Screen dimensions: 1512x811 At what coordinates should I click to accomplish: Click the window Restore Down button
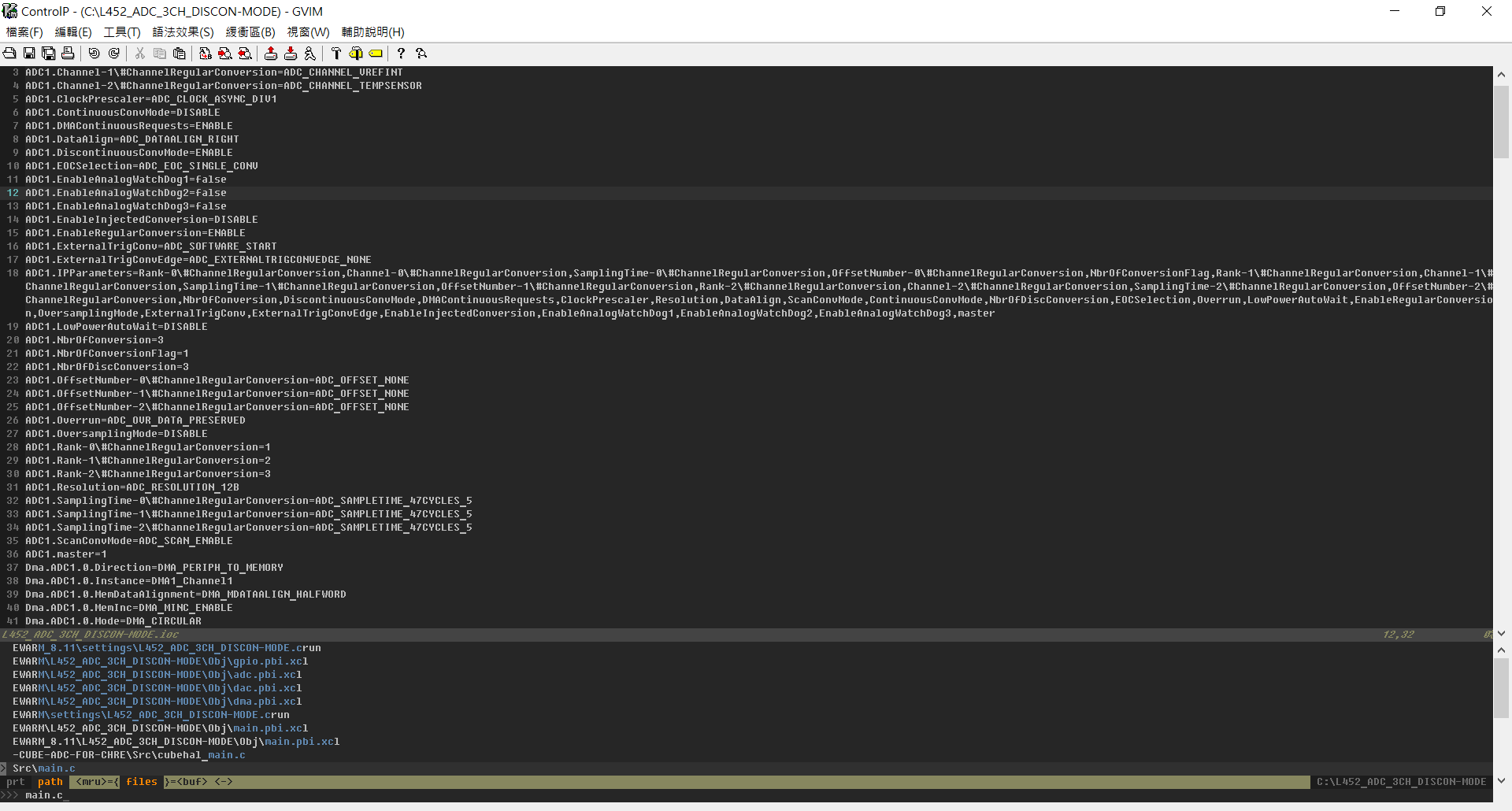1440,11
